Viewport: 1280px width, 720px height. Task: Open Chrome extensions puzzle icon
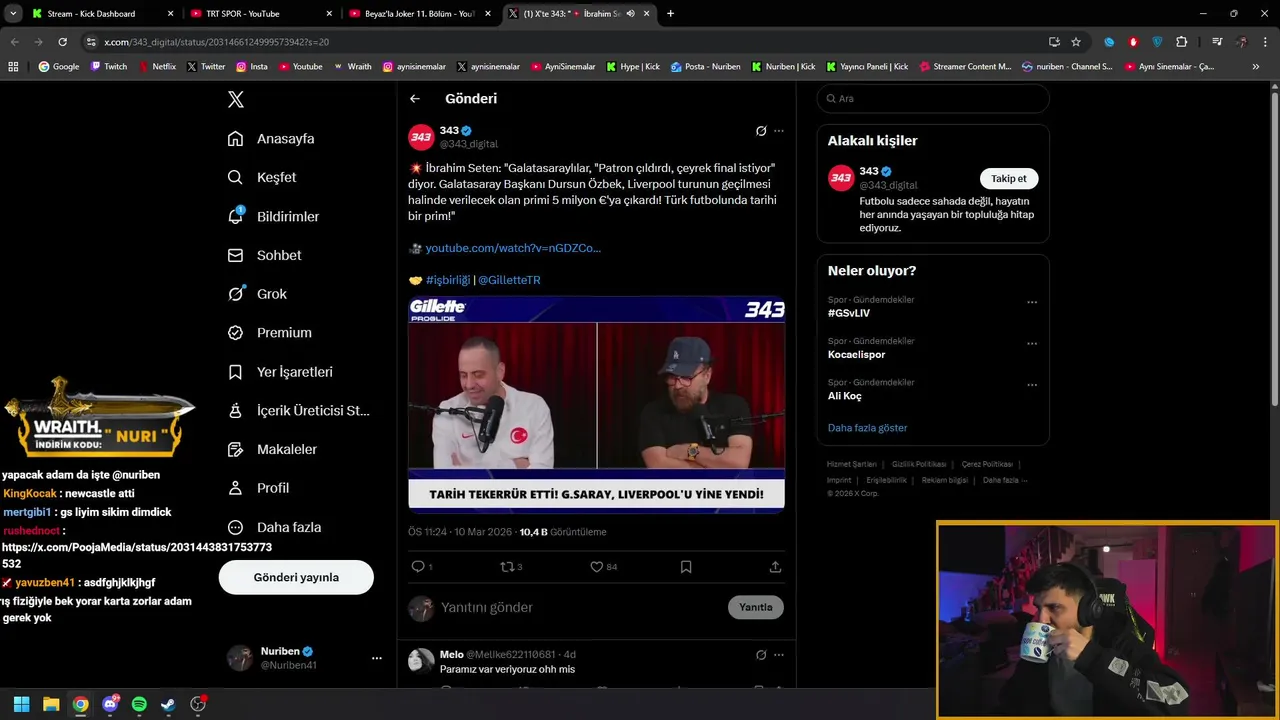1182,42
